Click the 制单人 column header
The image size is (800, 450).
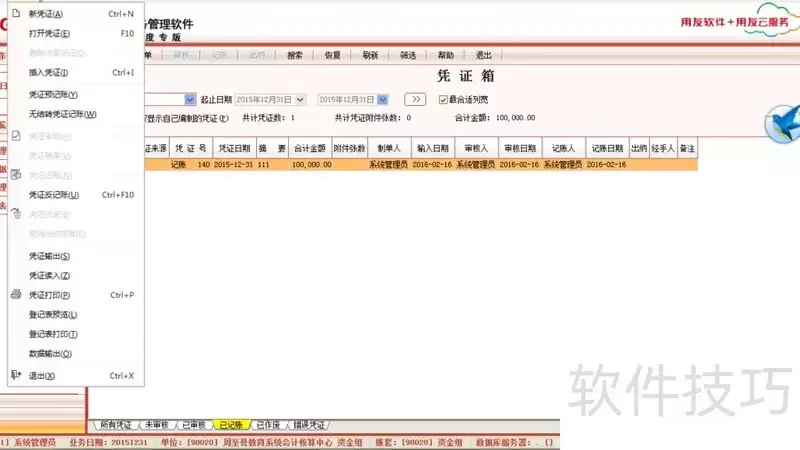tap(389, 148)
